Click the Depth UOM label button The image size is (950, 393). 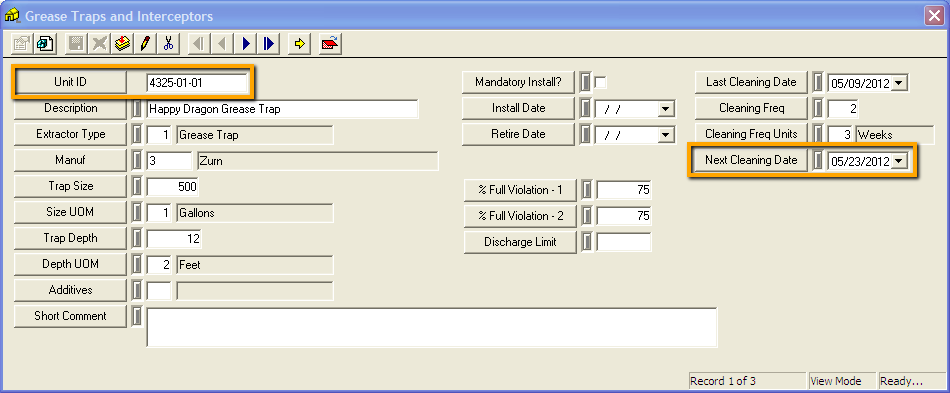70,264
